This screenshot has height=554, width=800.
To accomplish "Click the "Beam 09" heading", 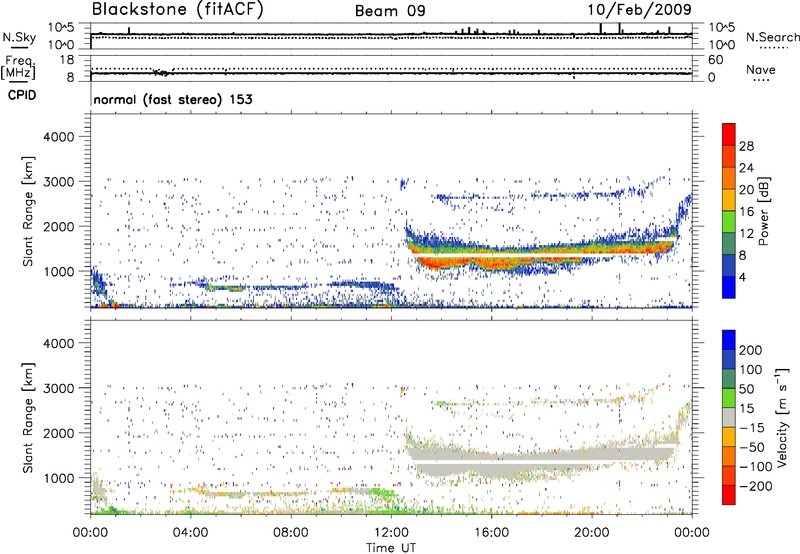I will (390, 11).
